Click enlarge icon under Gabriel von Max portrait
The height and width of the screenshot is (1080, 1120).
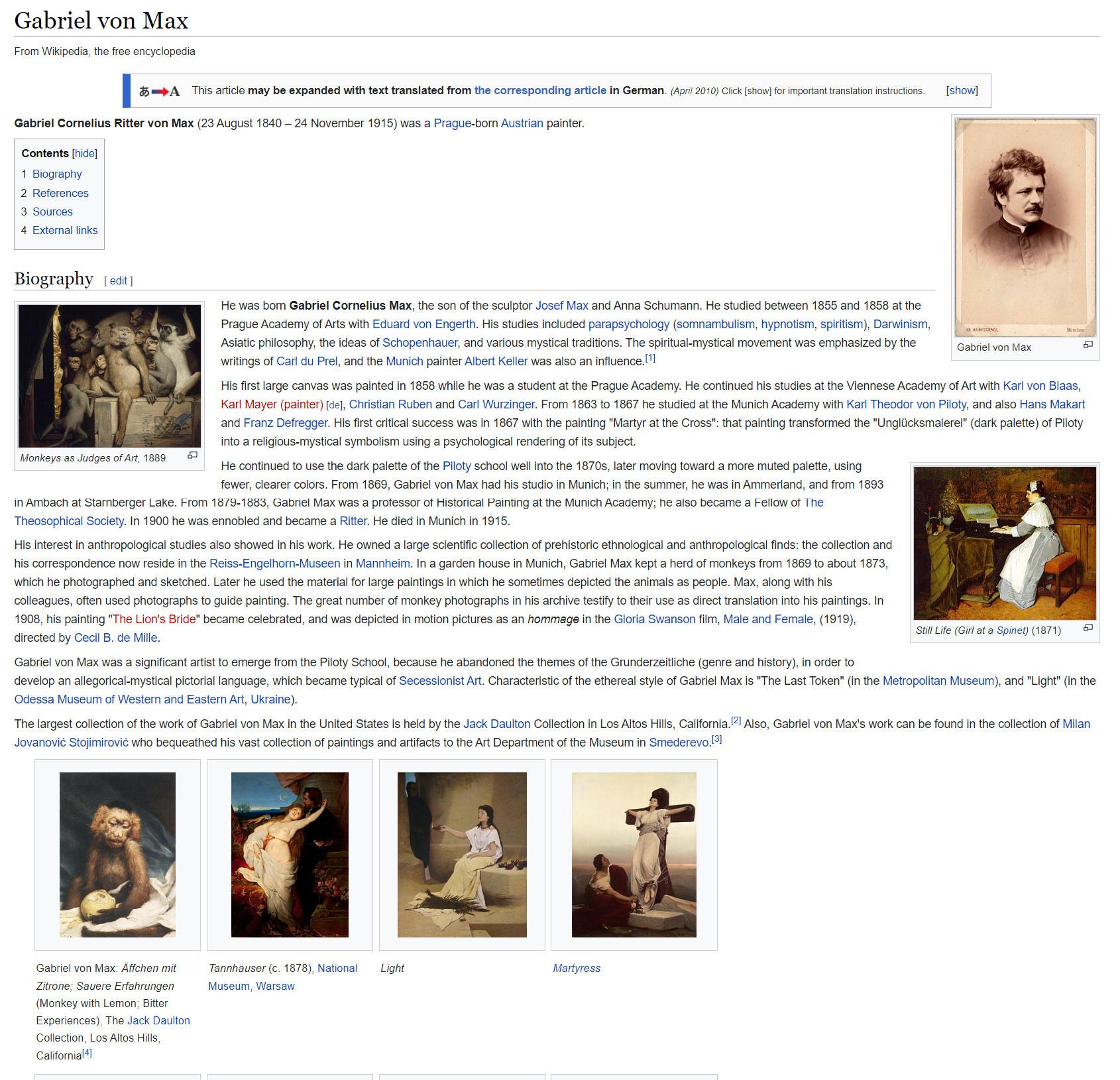coord(1088,345)
